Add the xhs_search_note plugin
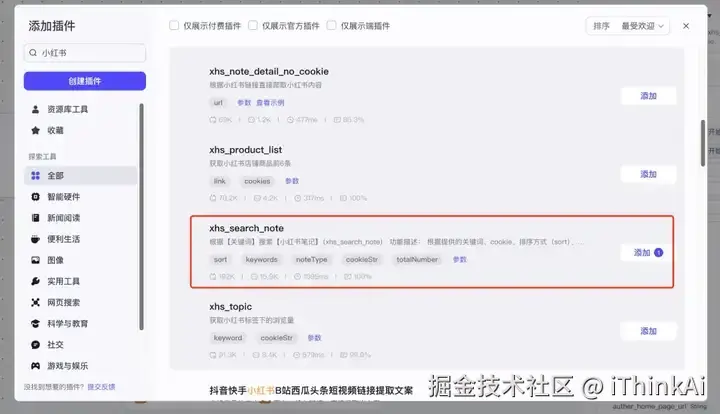This screenshot has width=720, height=414. tap(648, 252)
